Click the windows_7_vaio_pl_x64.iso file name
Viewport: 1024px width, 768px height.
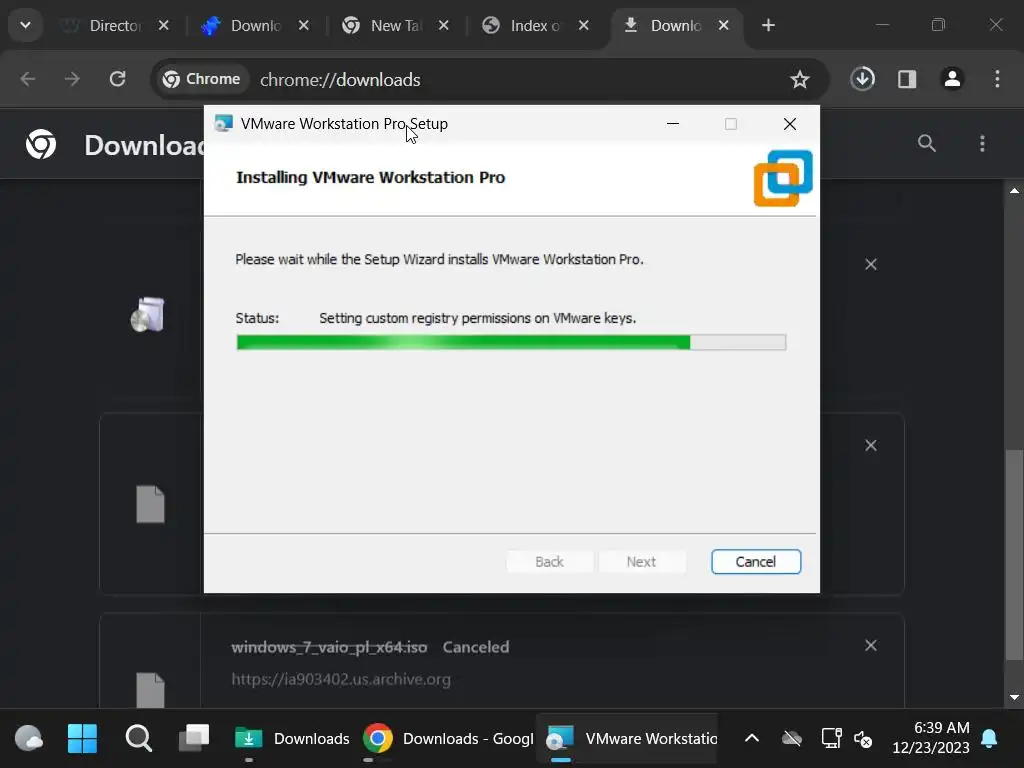[329, 647]
